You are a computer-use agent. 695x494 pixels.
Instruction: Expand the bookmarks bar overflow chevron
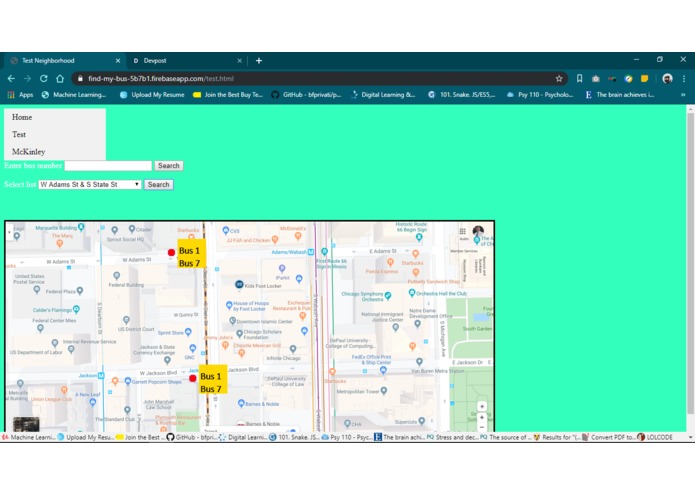click(683, 94)
